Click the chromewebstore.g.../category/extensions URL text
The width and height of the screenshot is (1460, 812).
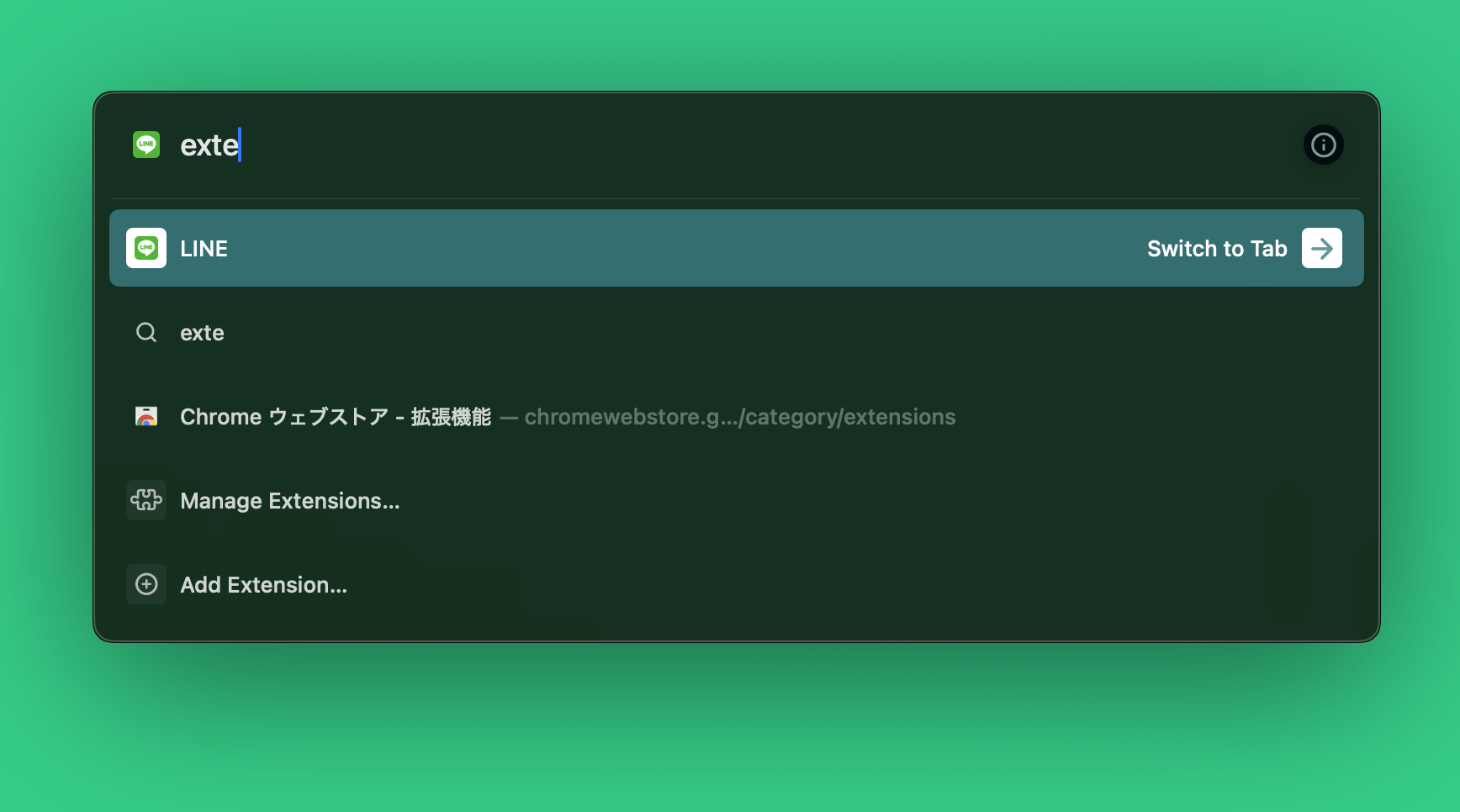(x=739, y=417)
